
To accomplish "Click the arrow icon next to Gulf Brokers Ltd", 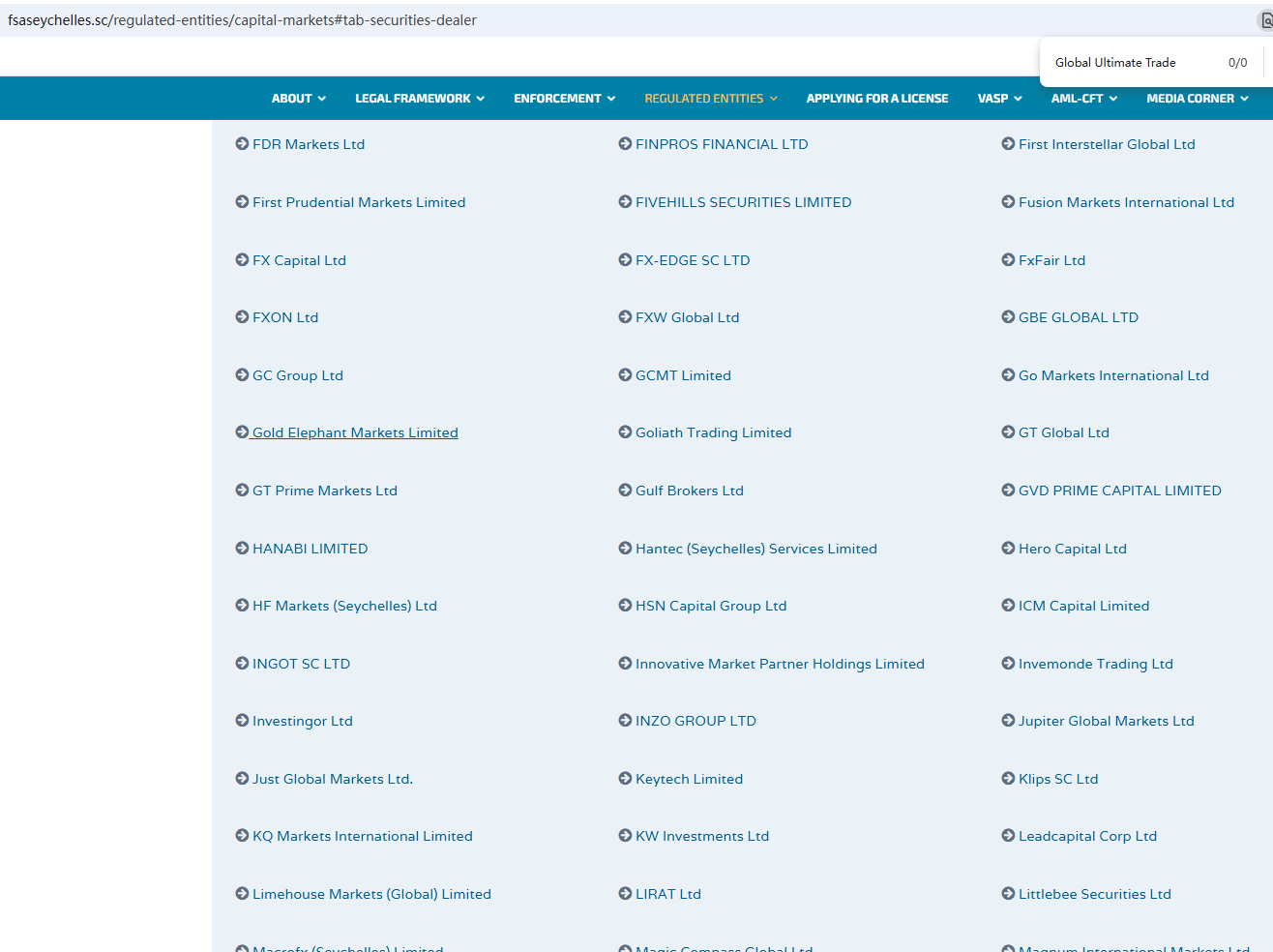I will tap(625, 491).
